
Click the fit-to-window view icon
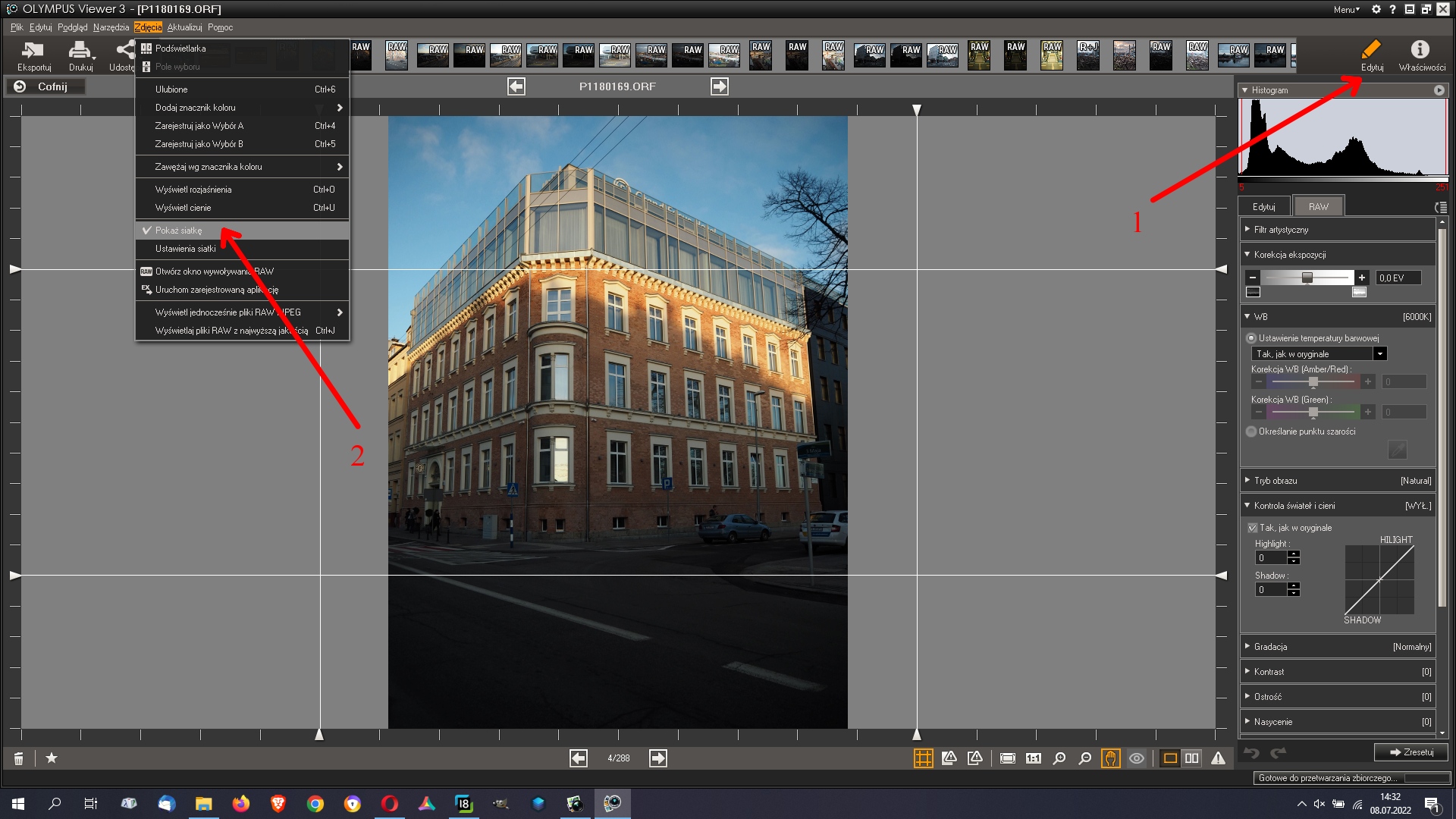pos(1007,758)
